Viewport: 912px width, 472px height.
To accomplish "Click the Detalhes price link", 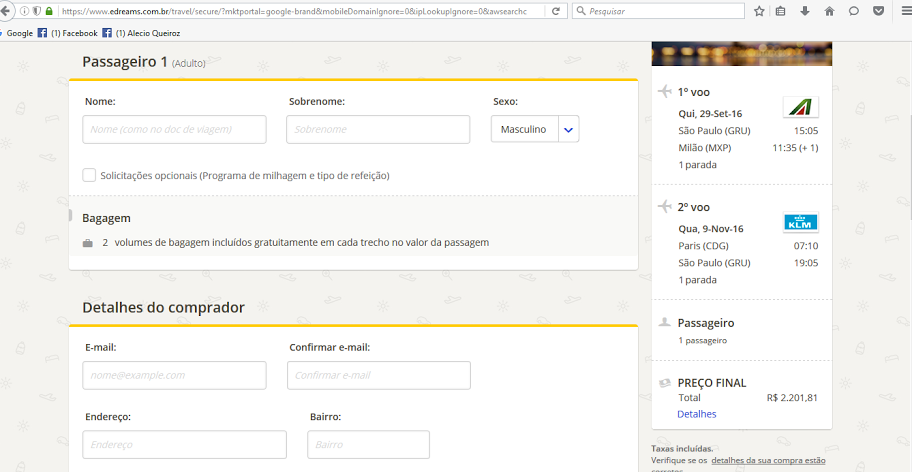I will click(x=696, y=414).
